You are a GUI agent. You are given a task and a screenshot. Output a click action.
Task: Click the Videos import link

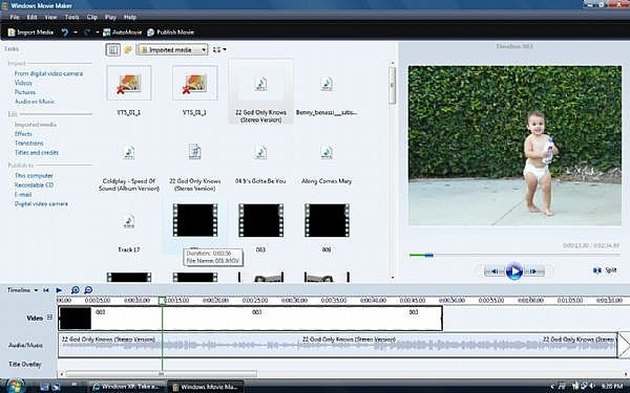(x=23, y=83)
